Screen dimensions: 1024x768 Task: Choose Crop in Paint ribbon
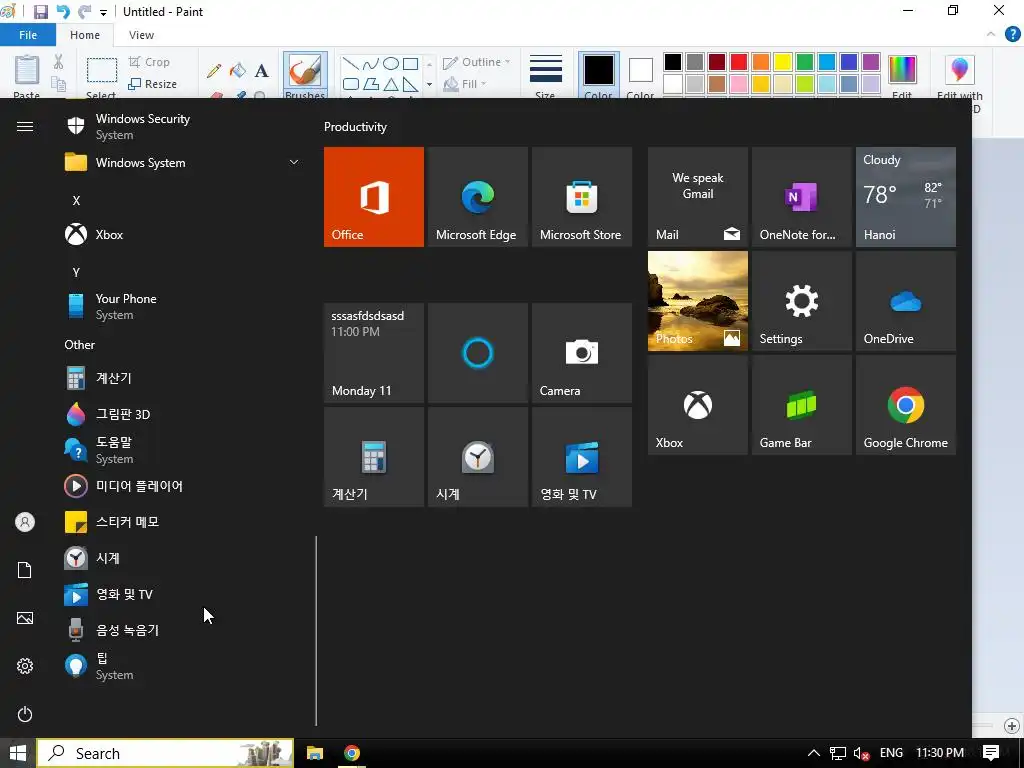pyautogui.click(x=150, y=62)
